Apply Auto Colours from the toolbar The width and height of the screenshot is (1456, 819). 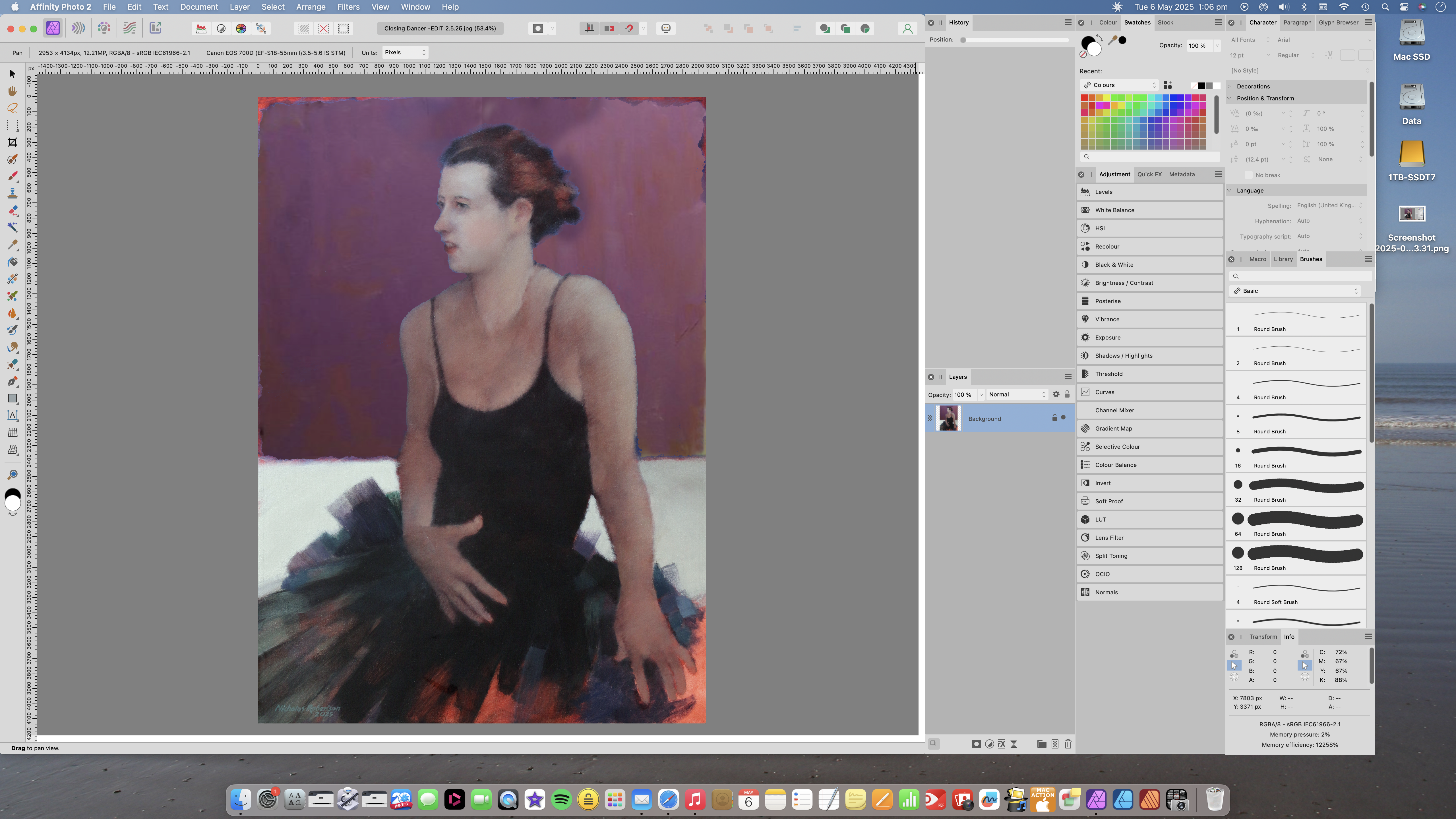pos(241,28)
